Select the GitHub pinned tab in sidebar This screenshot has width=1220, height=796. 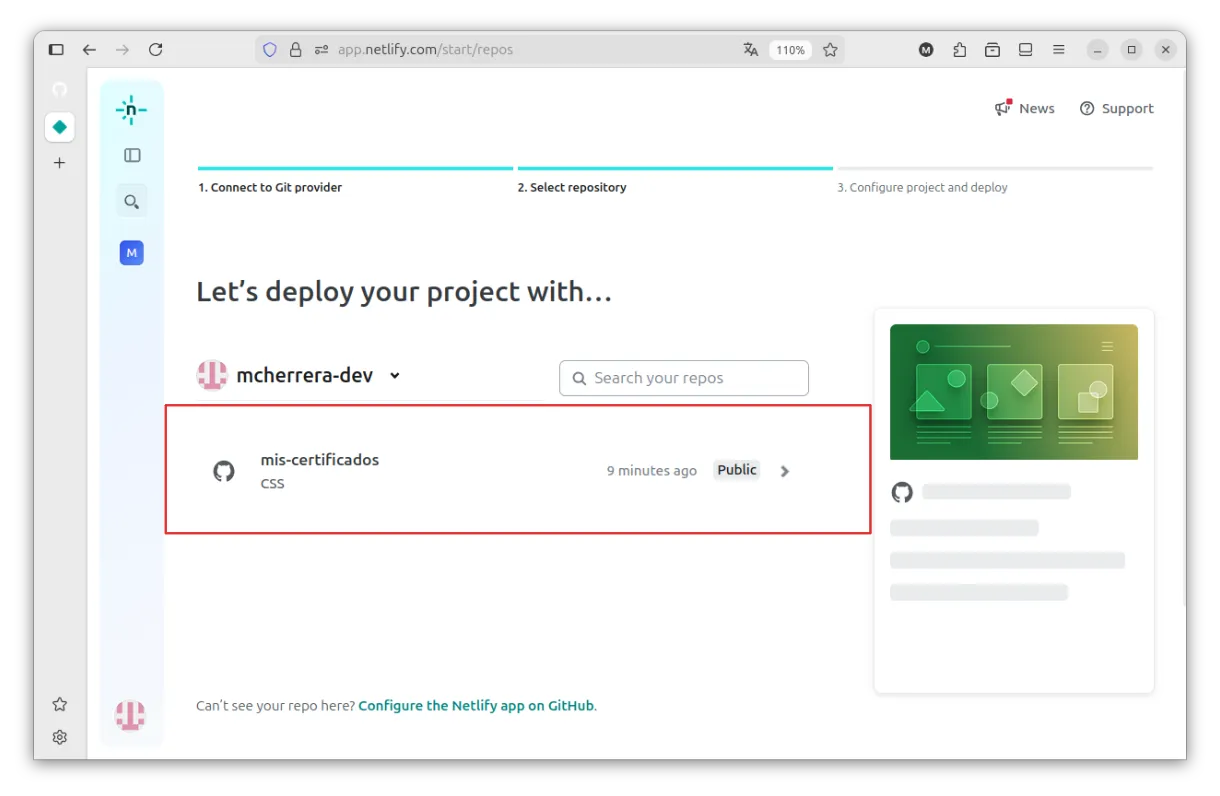[59, 90]
